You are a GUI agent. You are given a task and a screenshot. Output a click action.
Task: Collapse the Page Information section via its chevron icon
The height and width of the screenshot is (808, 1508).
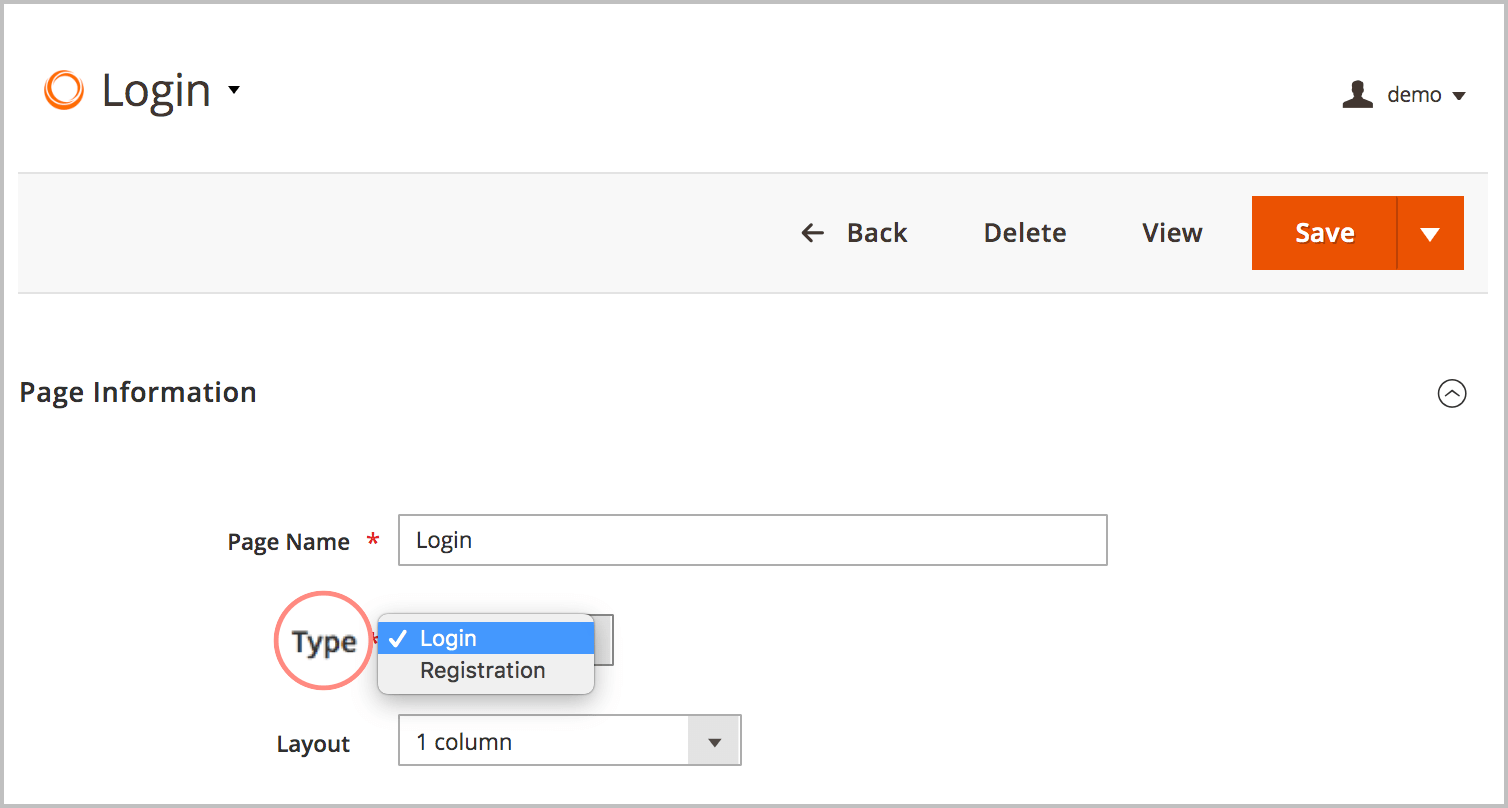1452,393
